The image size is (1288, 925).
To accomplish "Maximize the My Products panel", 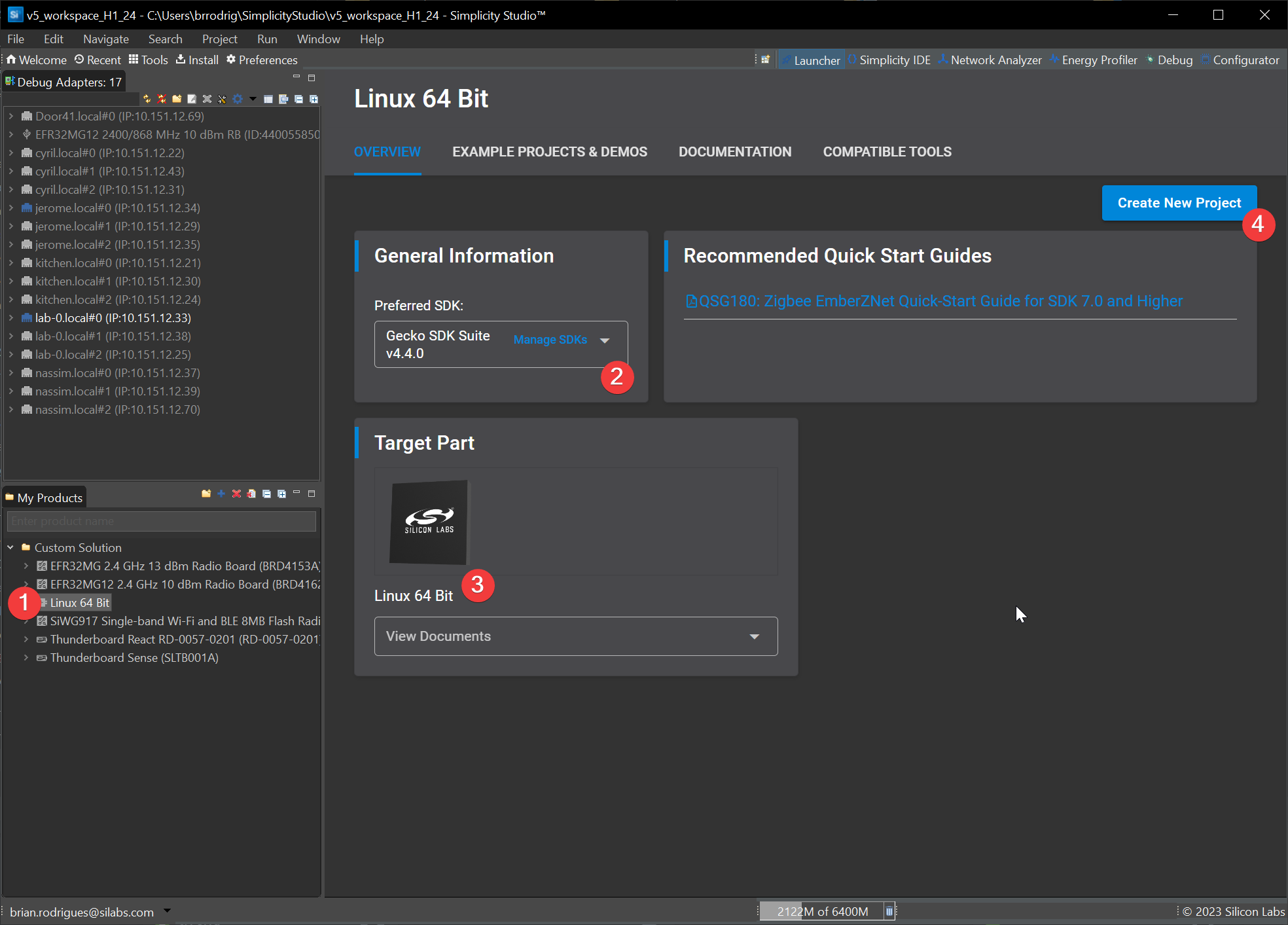I will (x=312, y=493).
